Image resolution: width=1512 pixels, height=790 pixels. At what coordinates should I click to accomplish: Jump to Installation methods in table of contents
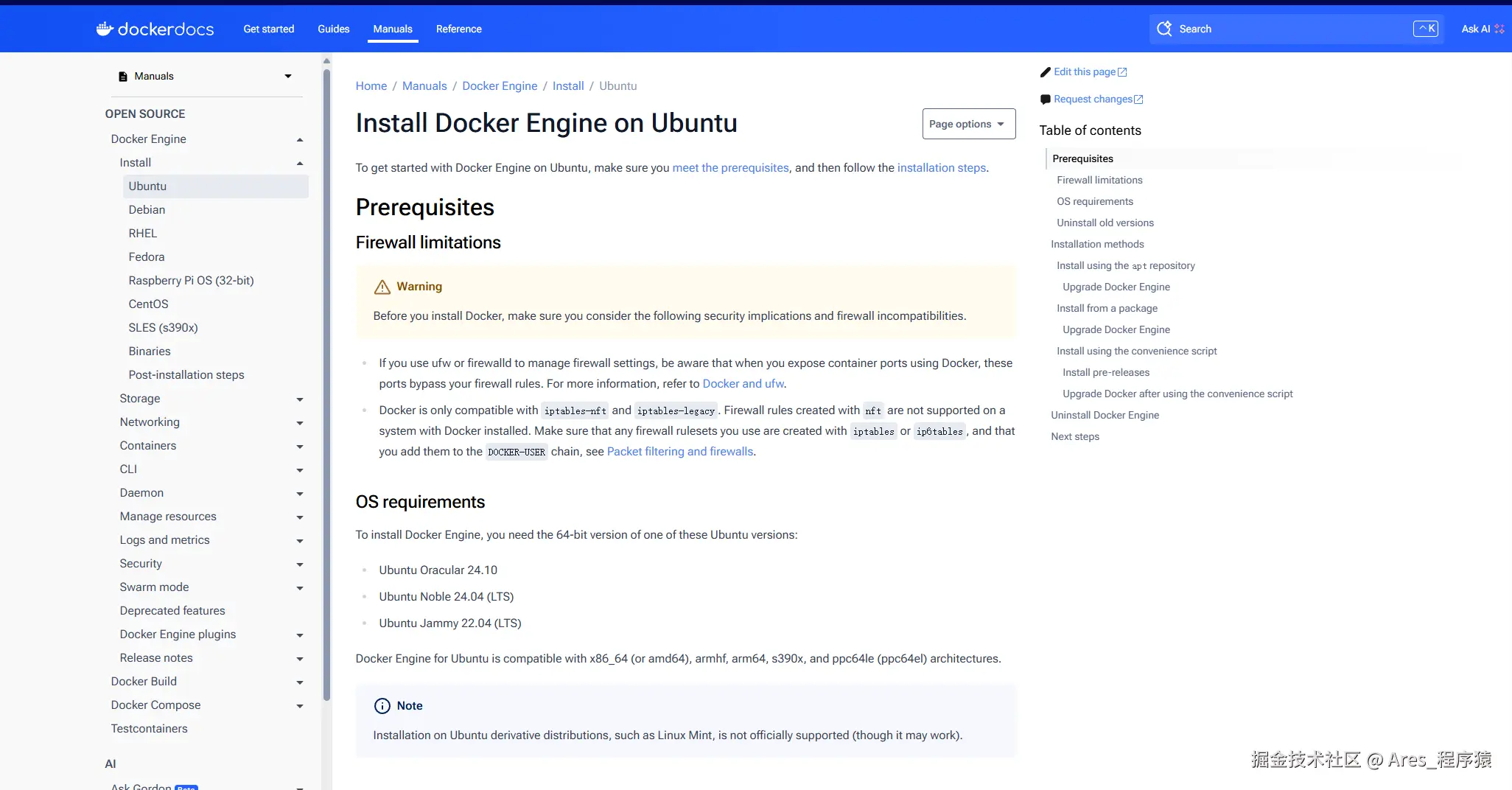(1097, 245)
